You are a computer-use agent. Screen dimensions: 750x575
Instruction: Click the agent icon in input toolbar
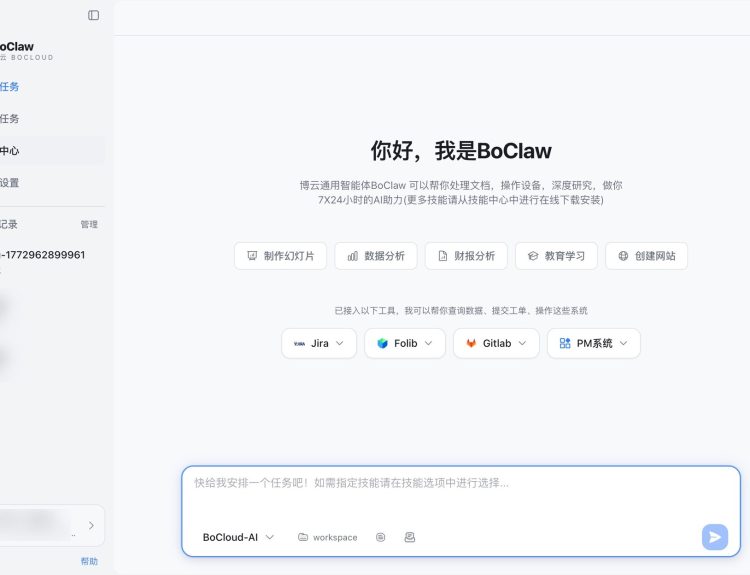point(409,537)
